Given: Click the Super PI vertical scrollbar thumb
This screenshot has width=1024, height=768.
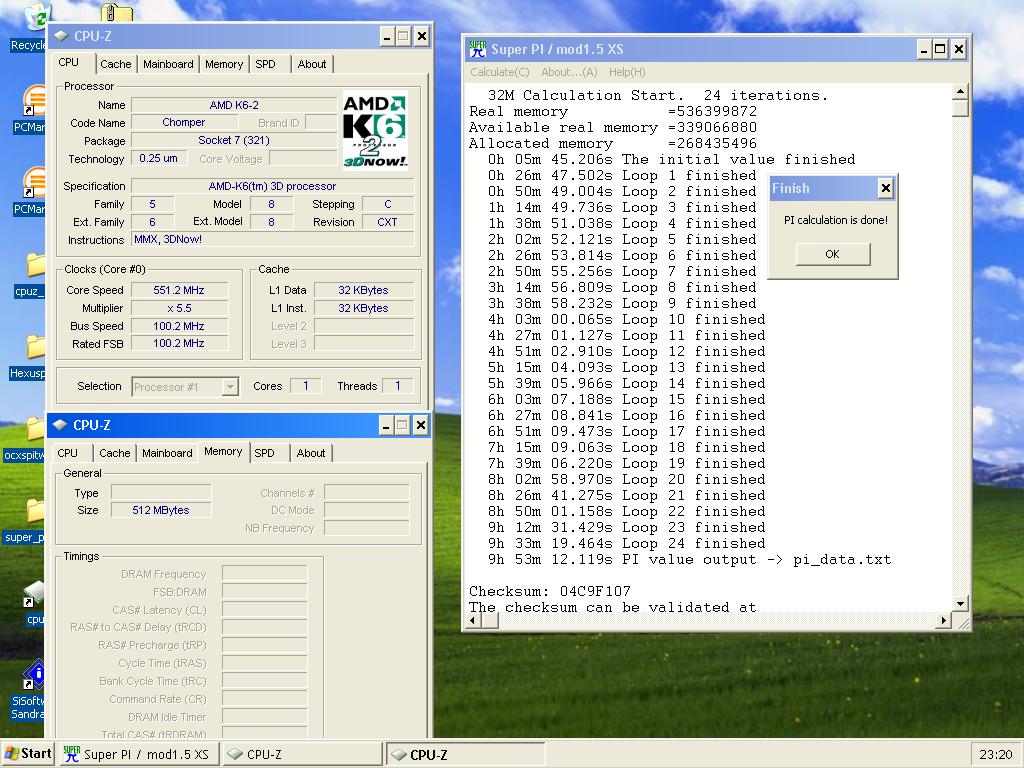Looking at the screenshot, I should 960,108.
